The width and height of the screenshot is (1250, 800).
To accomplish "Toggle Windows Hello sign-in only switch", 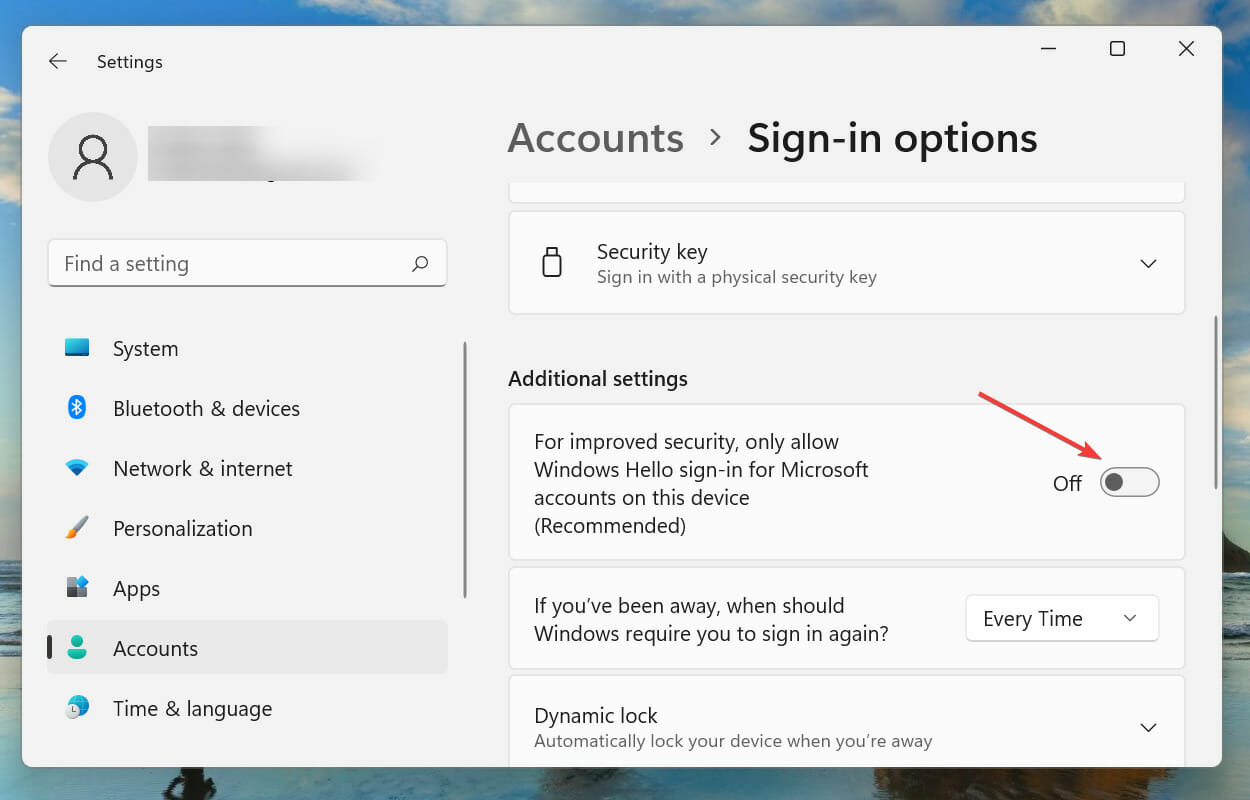I will pos(1130,483).
